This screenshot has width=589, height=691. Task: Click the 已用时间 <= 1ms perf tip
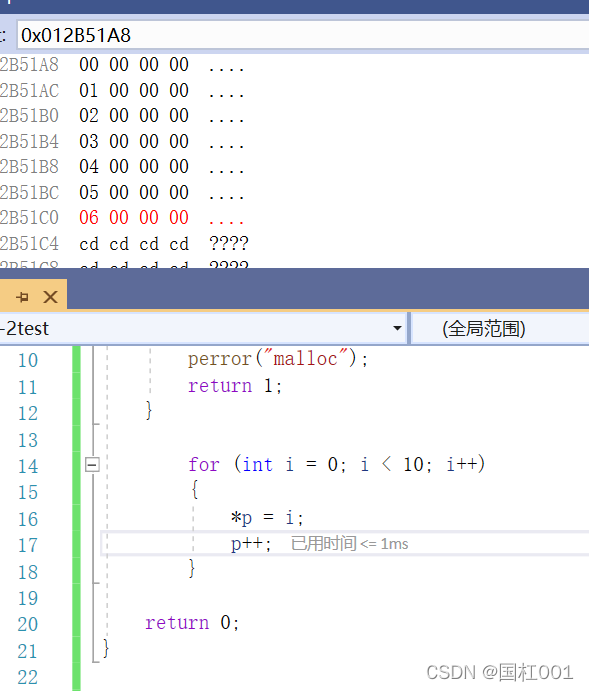pos(350,544)
